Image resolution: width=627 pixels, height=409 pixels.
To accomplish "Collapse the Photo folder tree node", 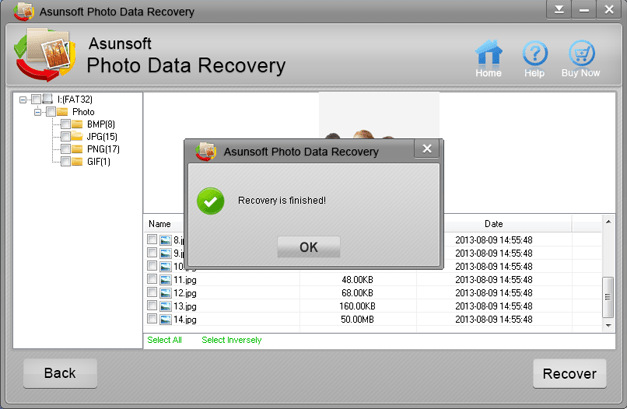I will [38, 112].
